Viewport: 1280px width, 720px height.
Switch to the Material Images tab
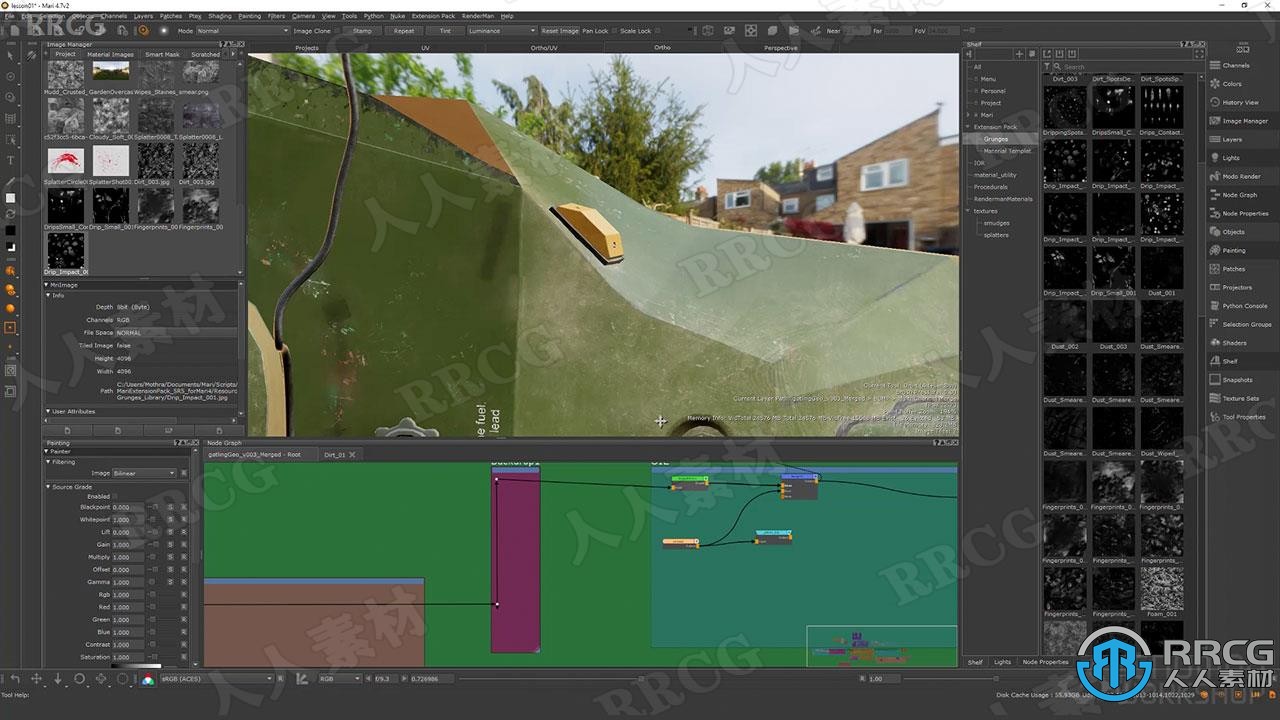[x=110, y=54]
